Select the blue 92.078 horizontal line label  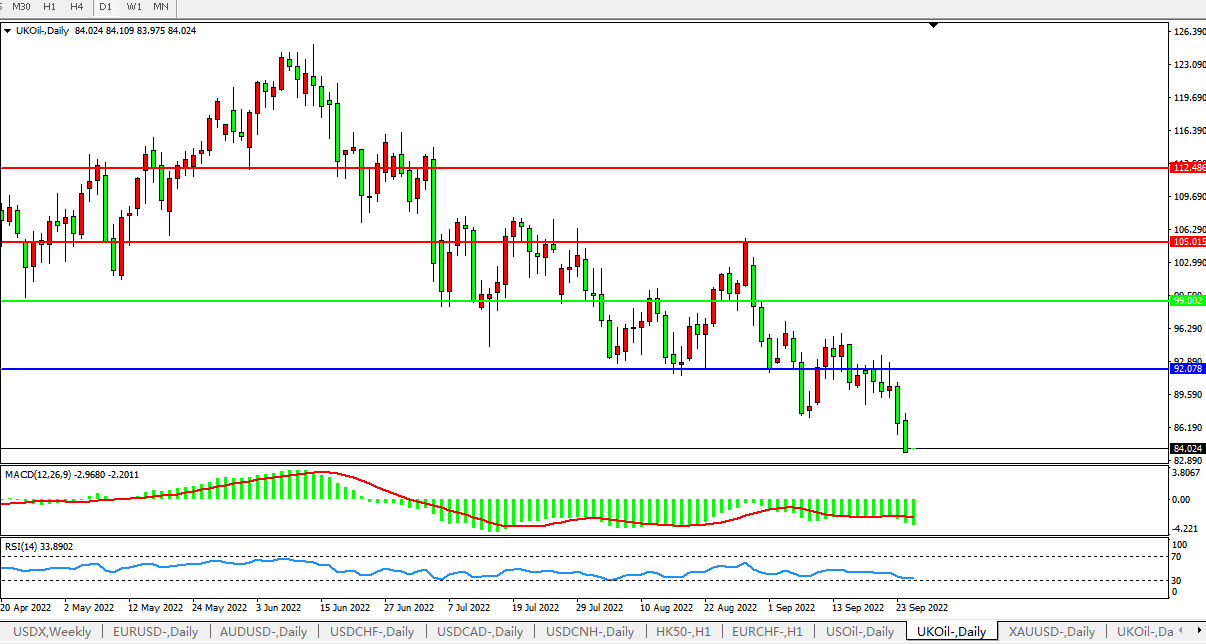coord(1187,369)
